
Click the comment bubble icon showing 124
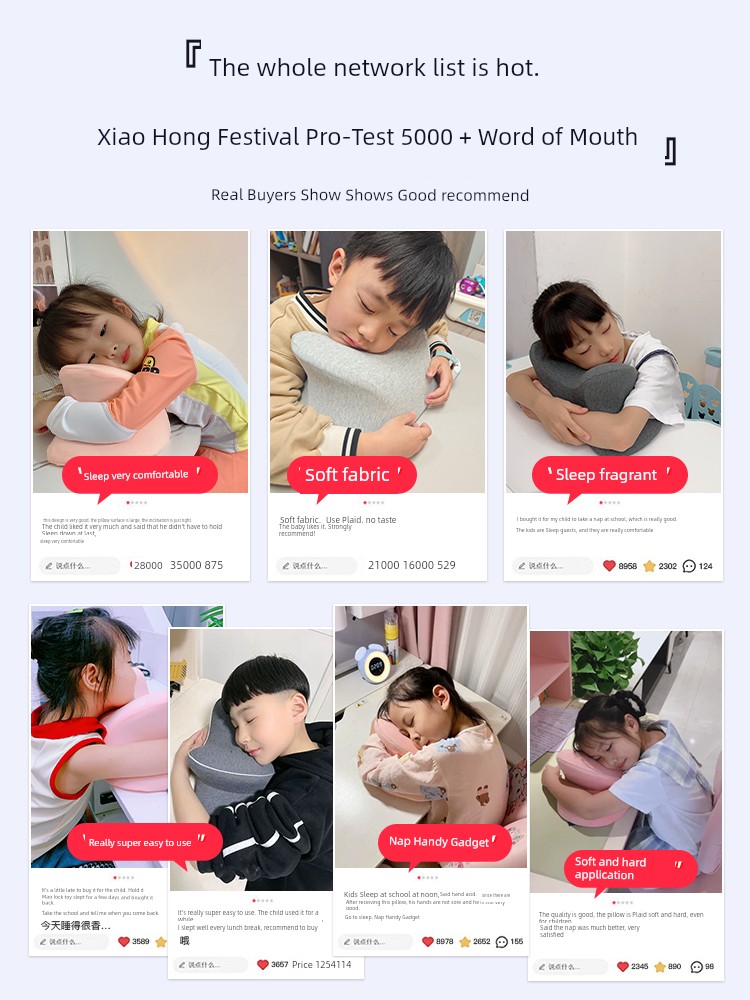coord(689,566)
